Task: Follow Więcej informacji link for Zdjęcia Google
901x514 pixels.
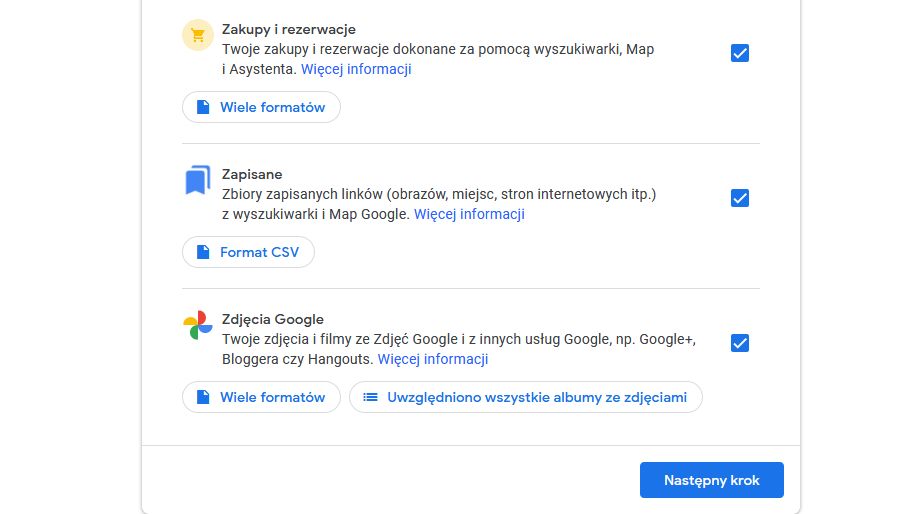Action: 433,359
